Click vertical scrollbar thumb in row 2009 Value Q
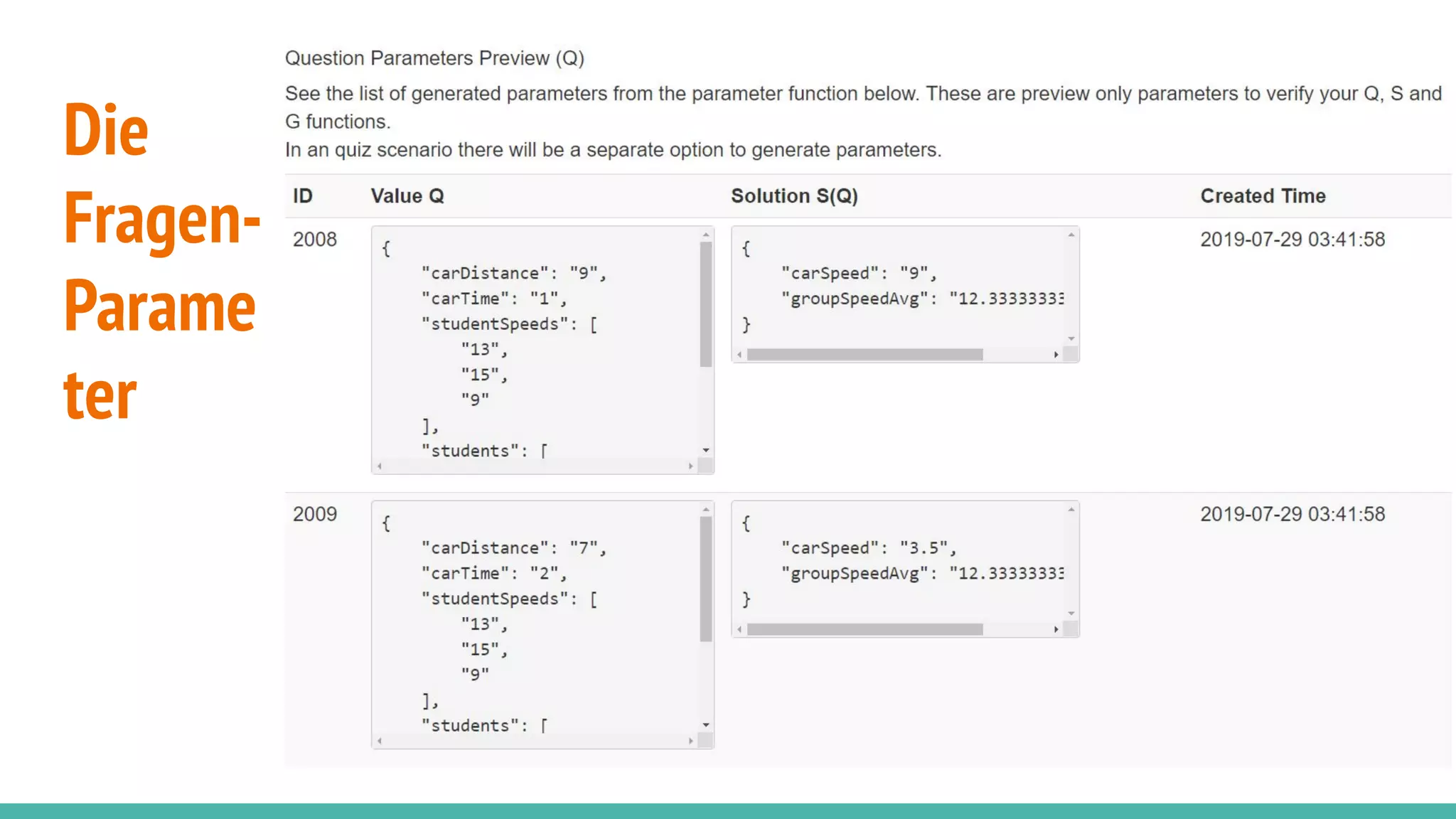Image resolution: width=1456 pixels, height=819 pixels. pyautogui.click(x=706, y=579)
